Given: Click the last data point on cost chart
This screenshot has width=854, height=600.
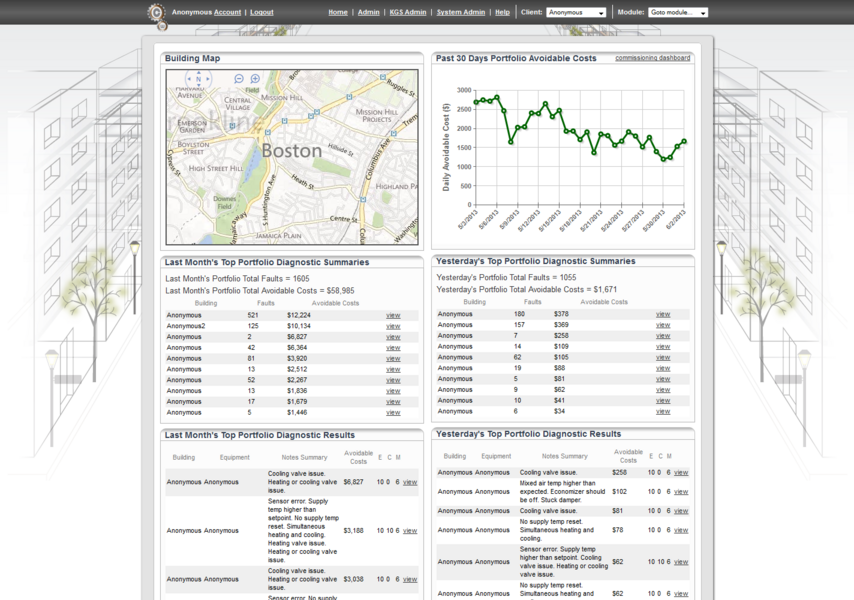Looking at the screenshot, I should click(x=684, y=141).
